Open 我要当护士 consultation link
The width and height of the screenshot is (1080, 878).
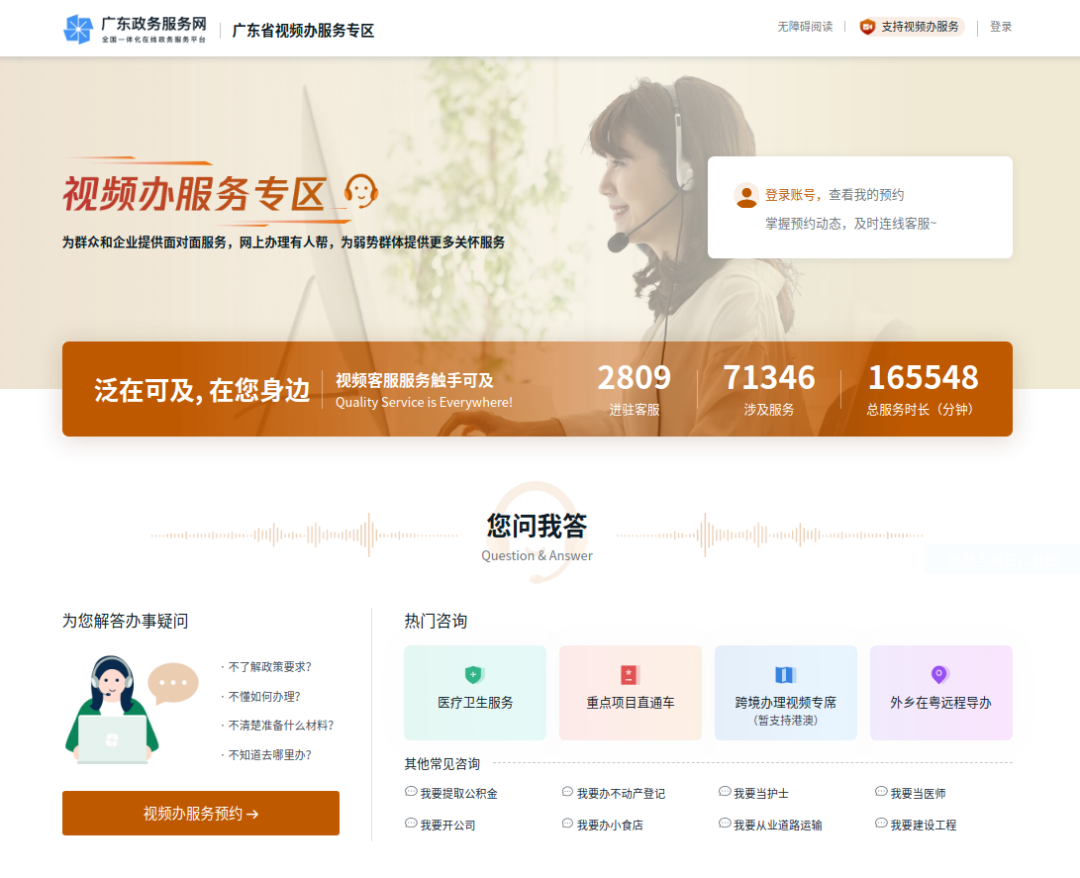(761, 793)
